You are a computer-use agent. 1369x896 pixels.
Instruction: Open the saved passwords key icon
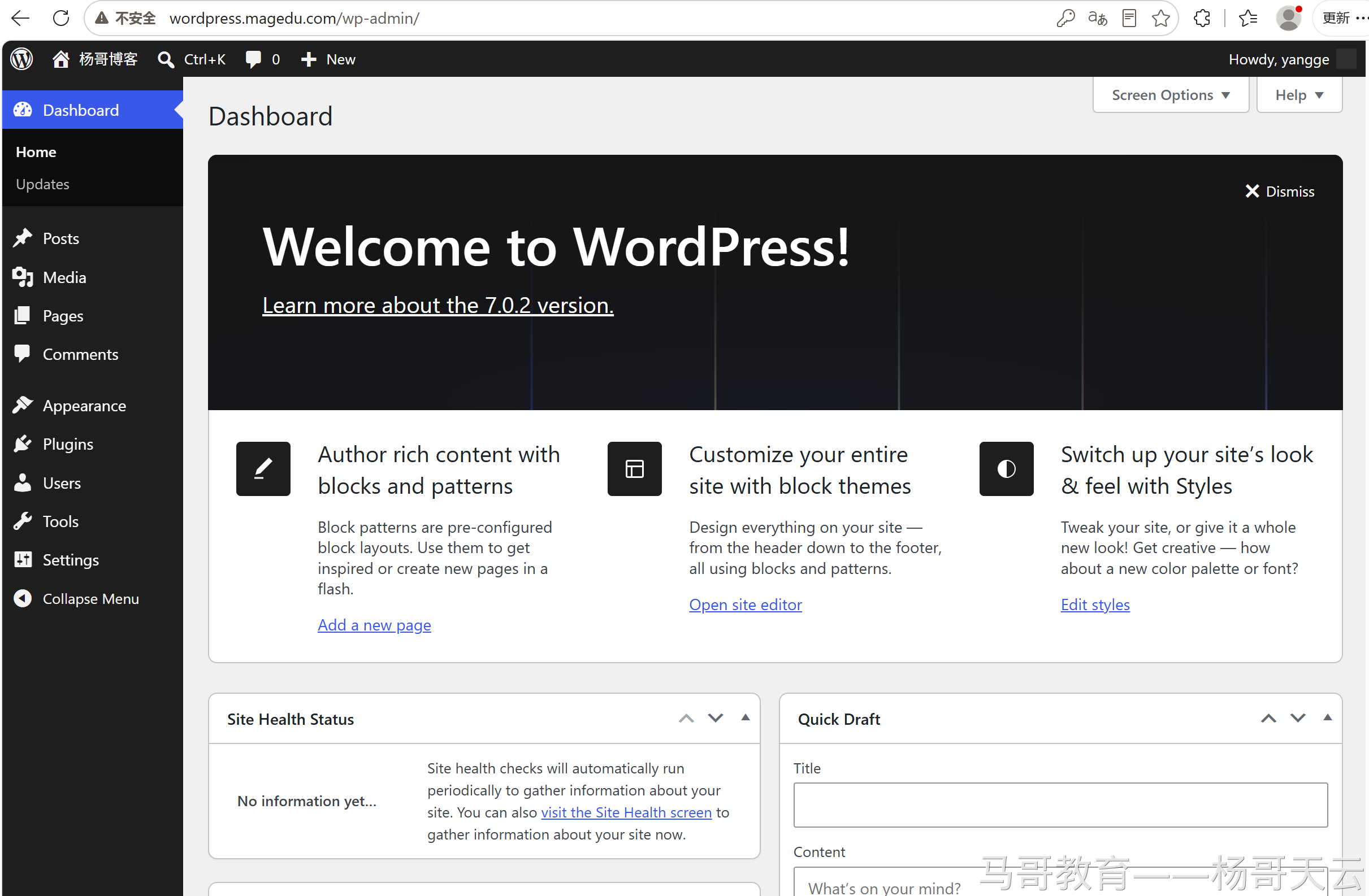[x=1065, y=19]
